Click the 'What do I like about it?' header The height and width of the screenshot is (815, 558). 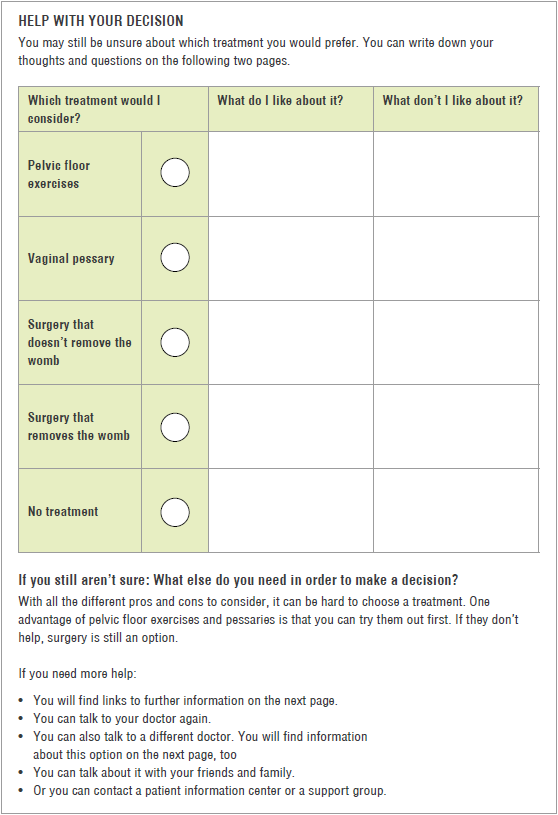coord(280,100)
